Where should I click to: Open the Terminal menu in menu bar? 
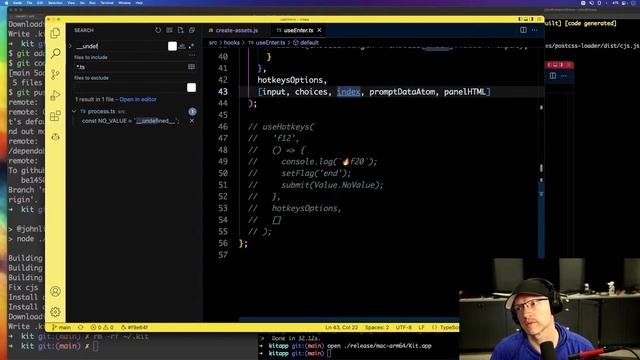107,3
